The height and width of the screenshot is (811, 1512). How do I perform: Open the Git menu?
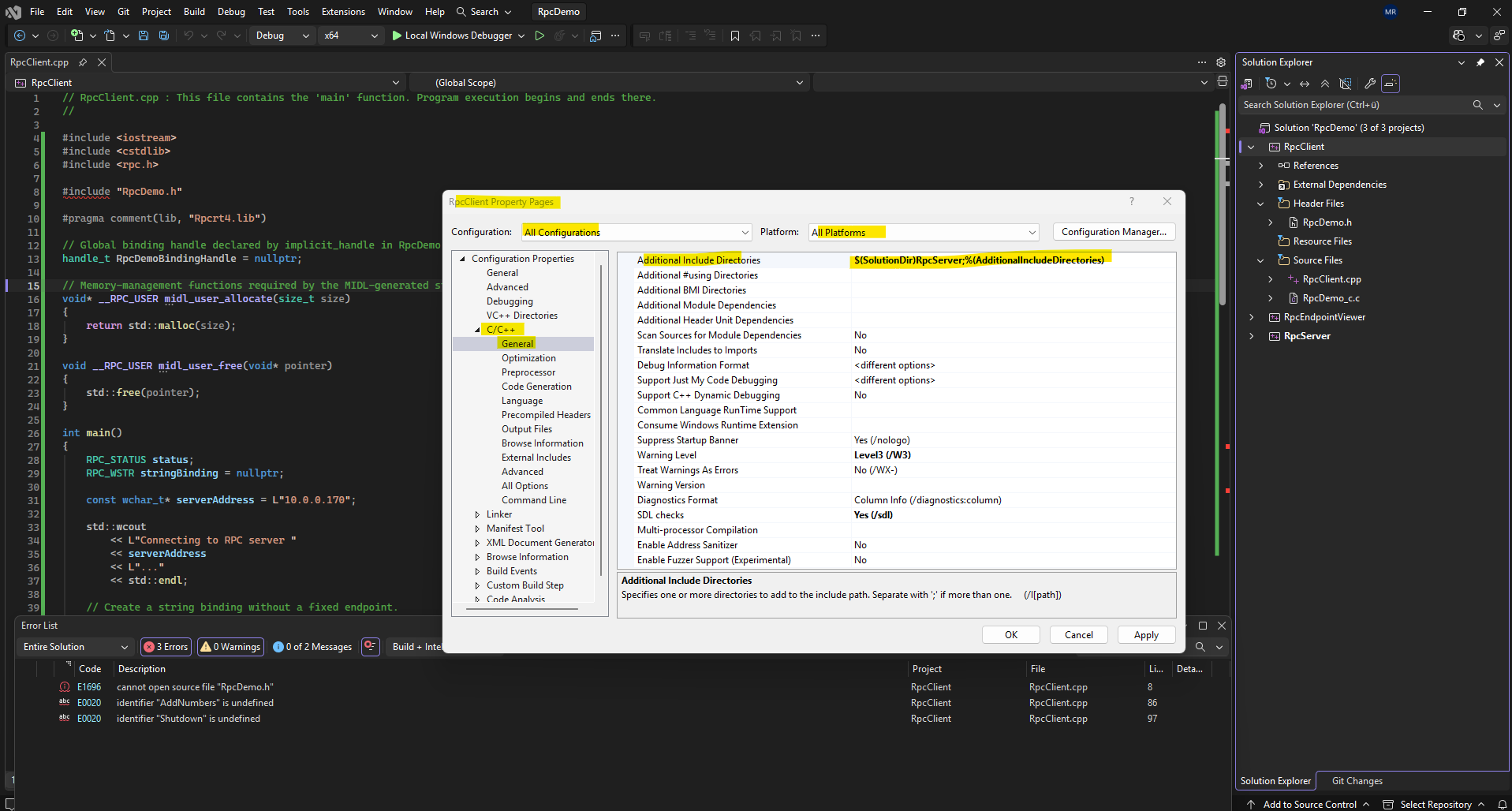(123, 12)
